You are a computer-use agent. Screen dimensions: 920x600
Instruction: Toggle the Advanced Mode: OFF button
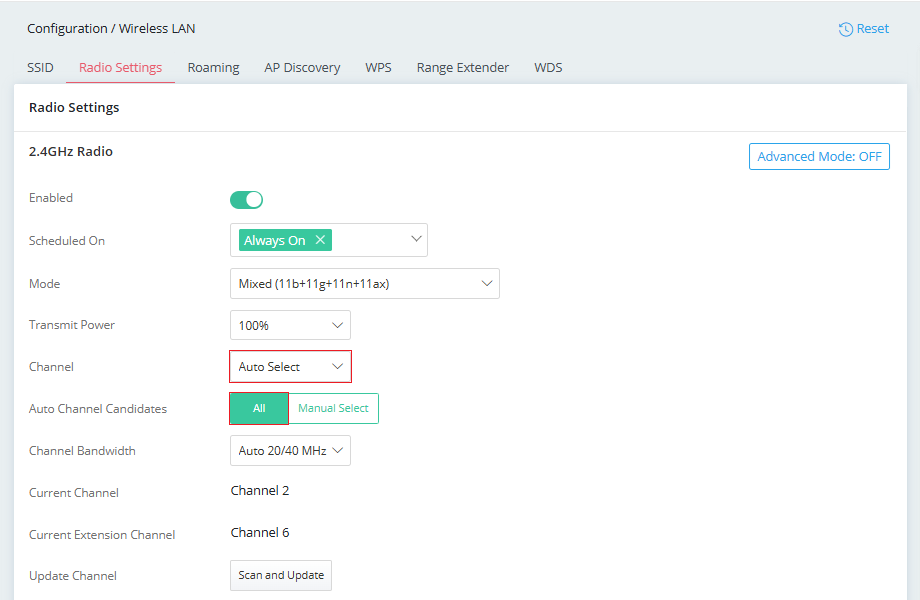coord(819,157)
